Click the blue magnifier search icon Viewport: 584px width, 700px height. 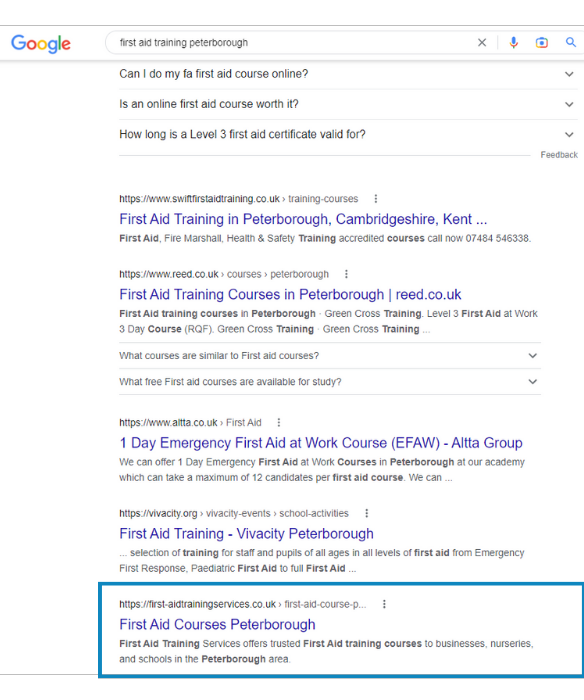point(571,42)
